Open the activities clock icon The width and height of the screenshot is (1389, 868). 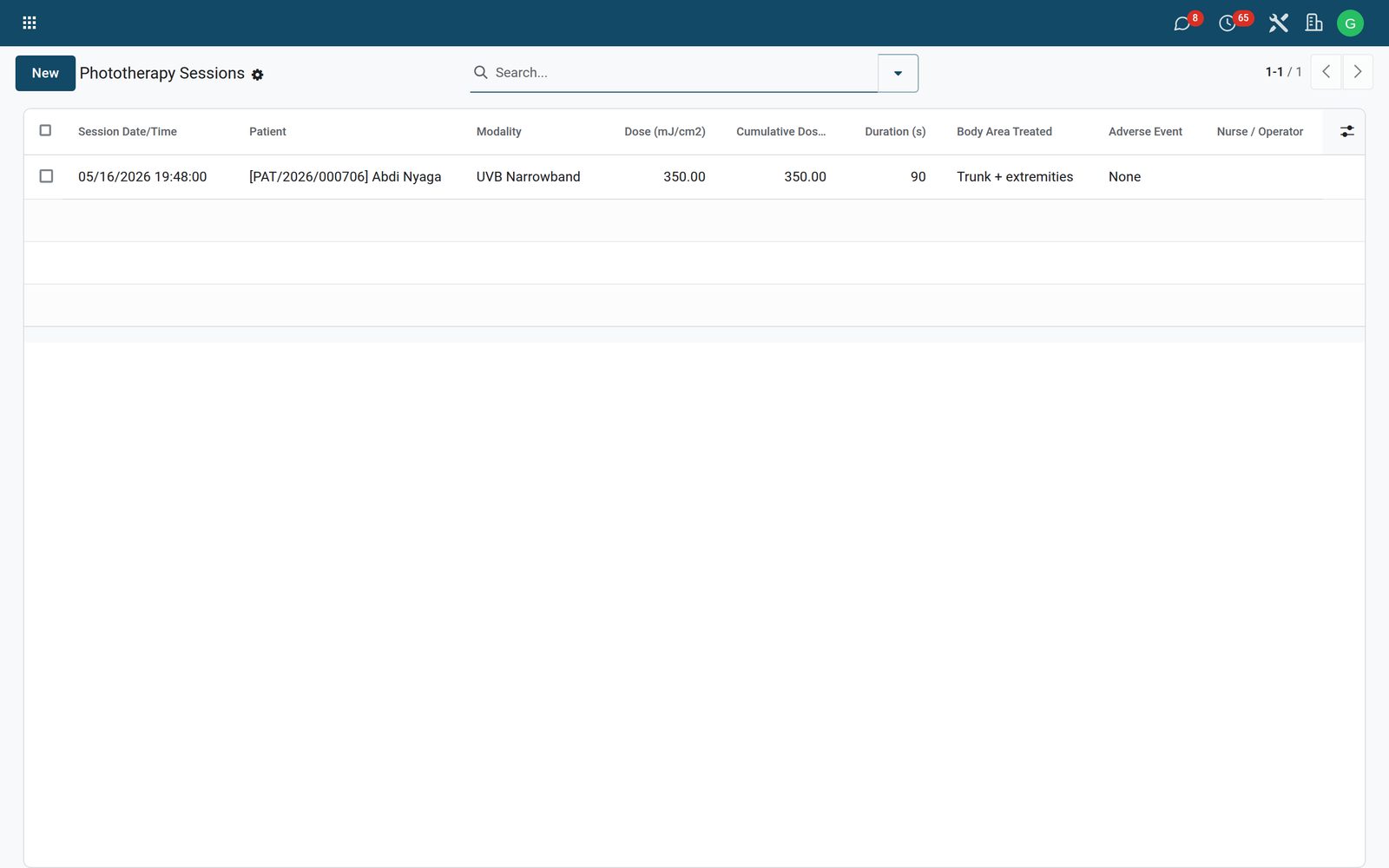tap(1227, 23)
